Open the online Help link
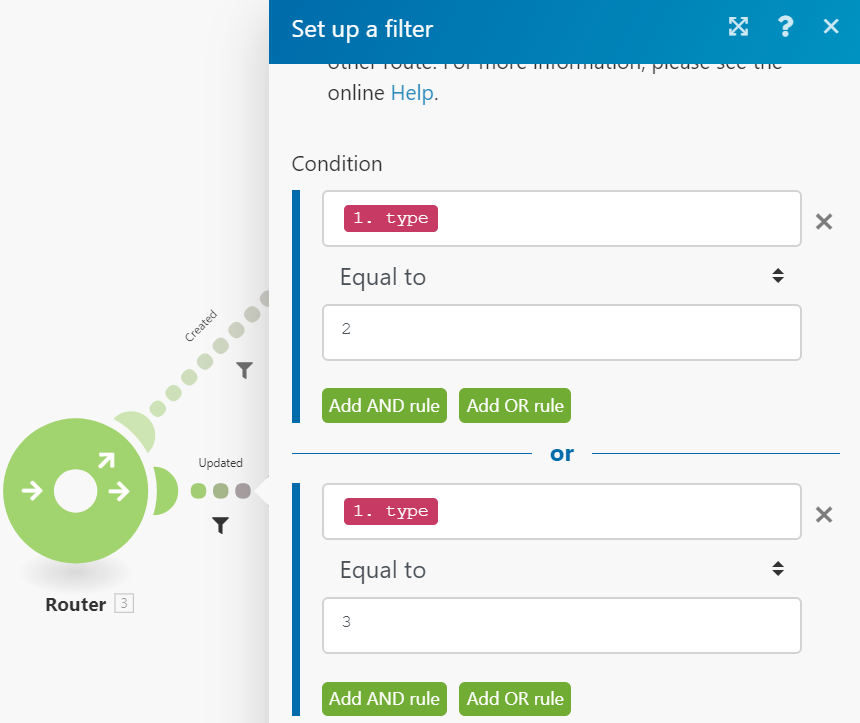 coord(412,93)
